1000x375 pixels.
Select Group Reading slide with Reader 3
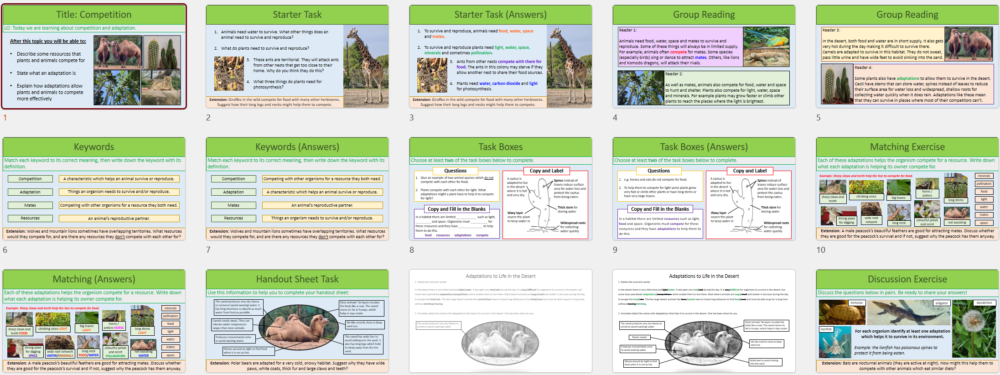tap(908, 56)
